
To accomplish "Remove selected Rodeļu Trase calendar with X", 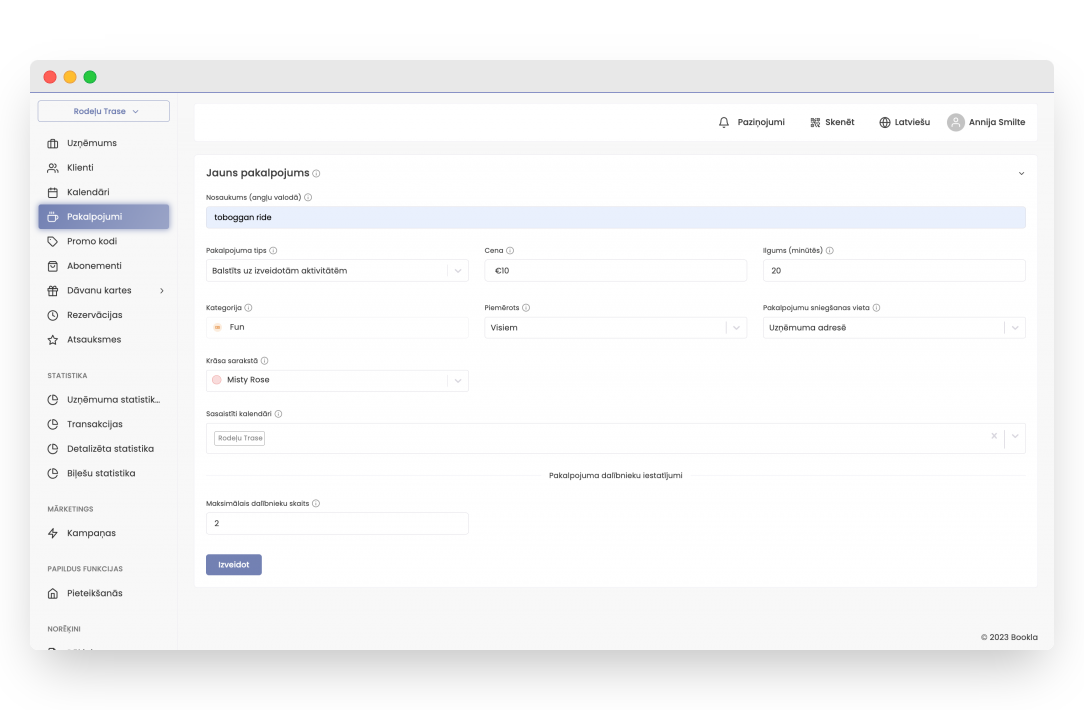I will pyautogui.click(x=994, y=437).
